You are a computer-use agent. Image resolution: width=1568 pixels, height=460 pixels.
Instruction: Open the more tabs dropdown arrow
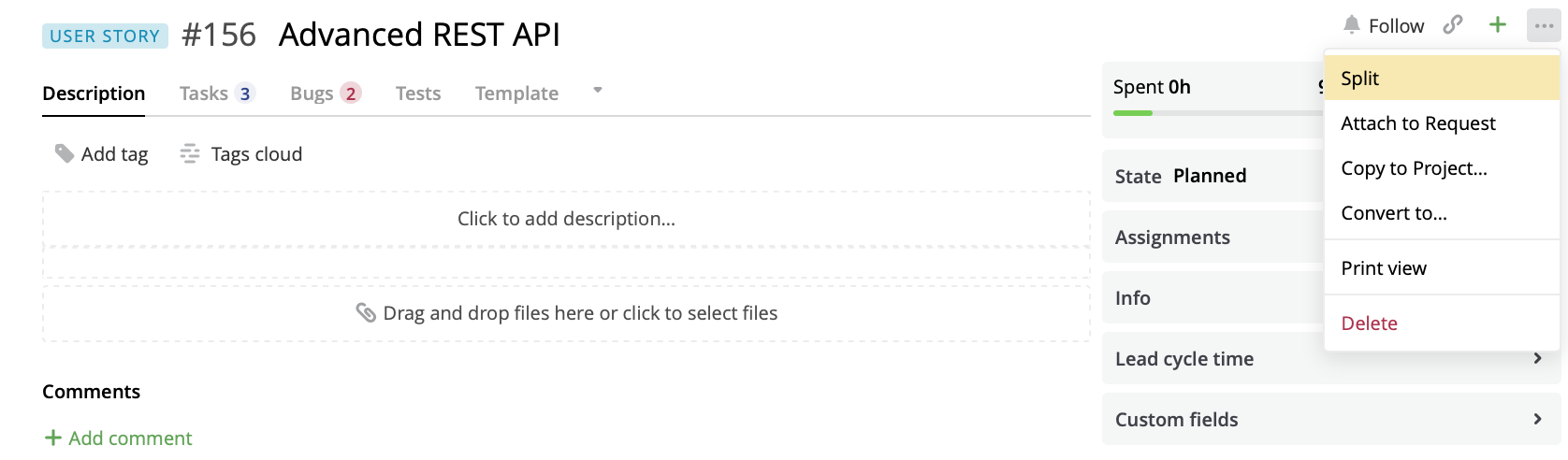click(598, 91)
